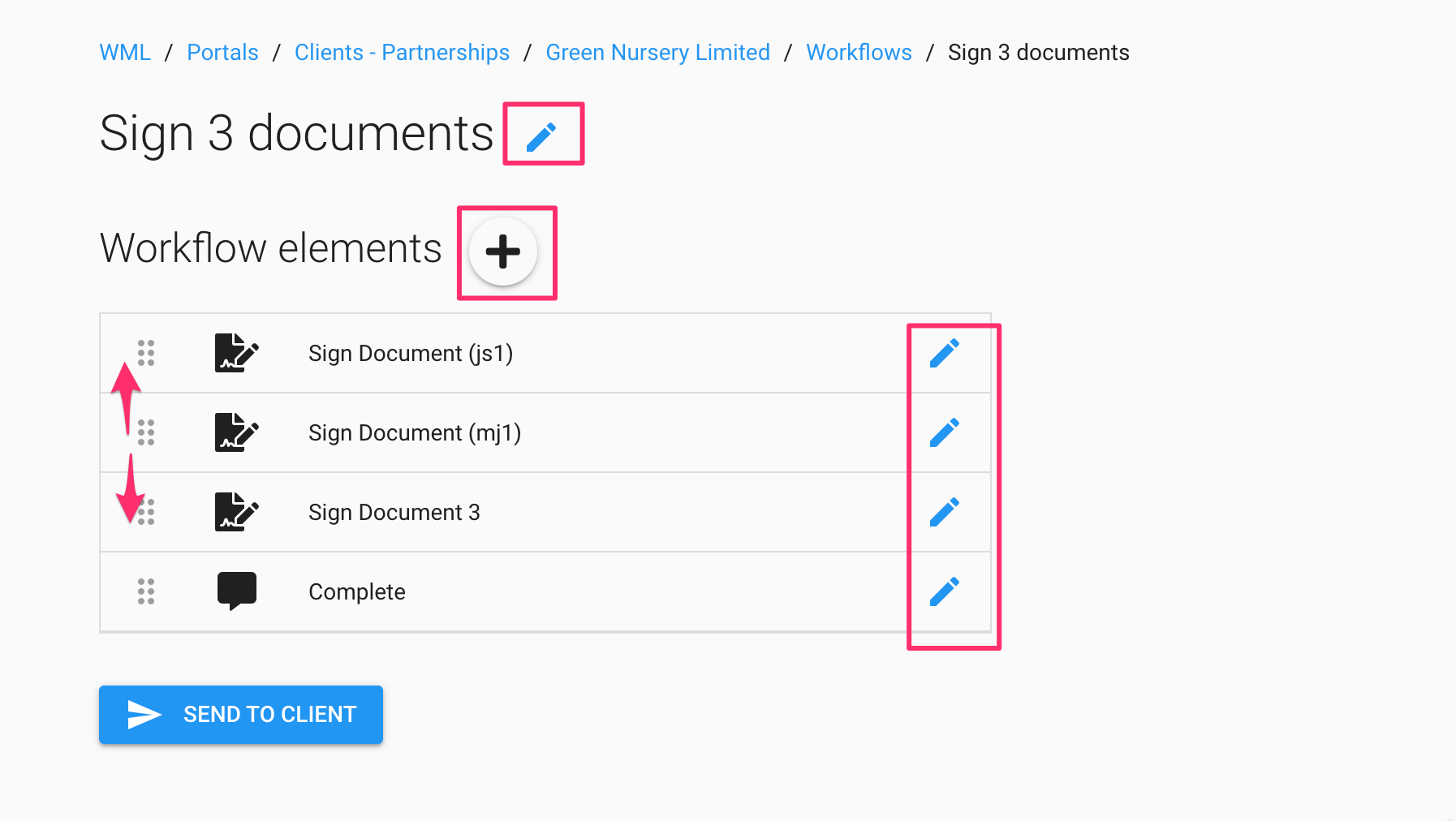Viewport: 1456px width, 821px height.
Task: Click drag handle for Sign Document (js1)
Action: 146,353
